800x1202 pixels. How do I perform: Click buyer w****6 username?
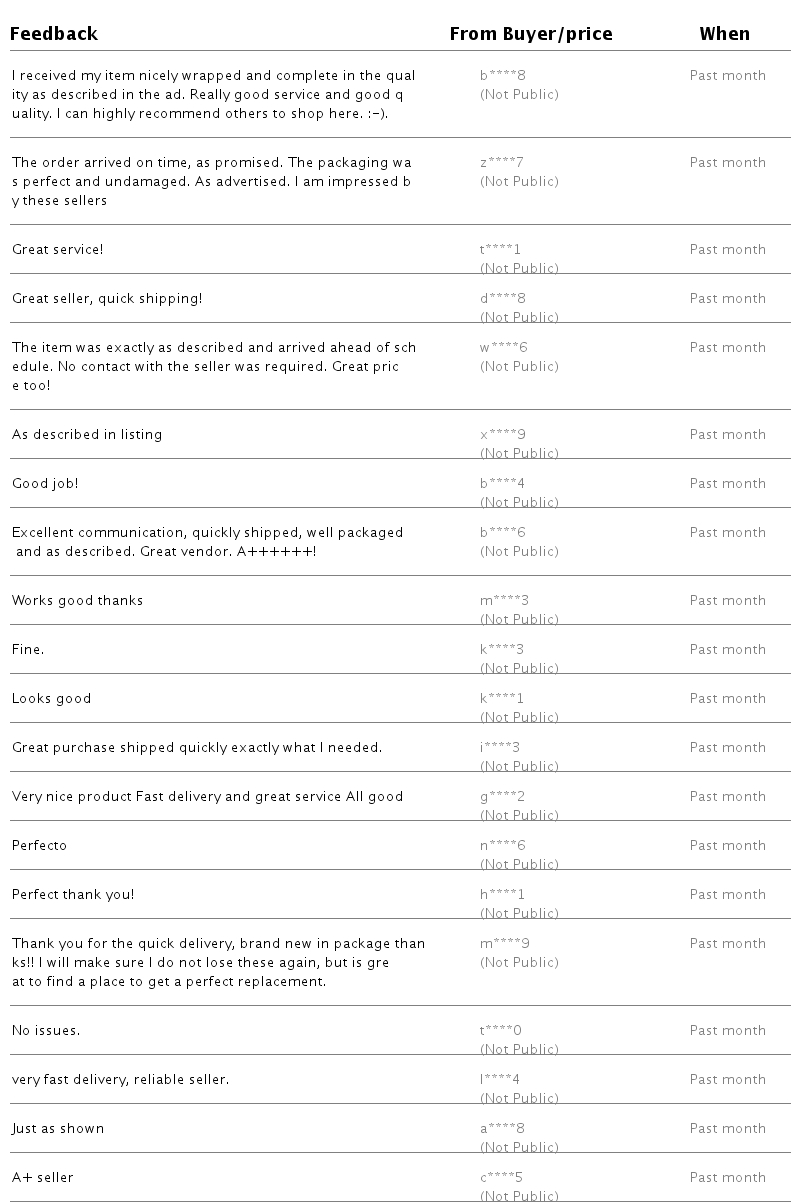coord(504,347)
